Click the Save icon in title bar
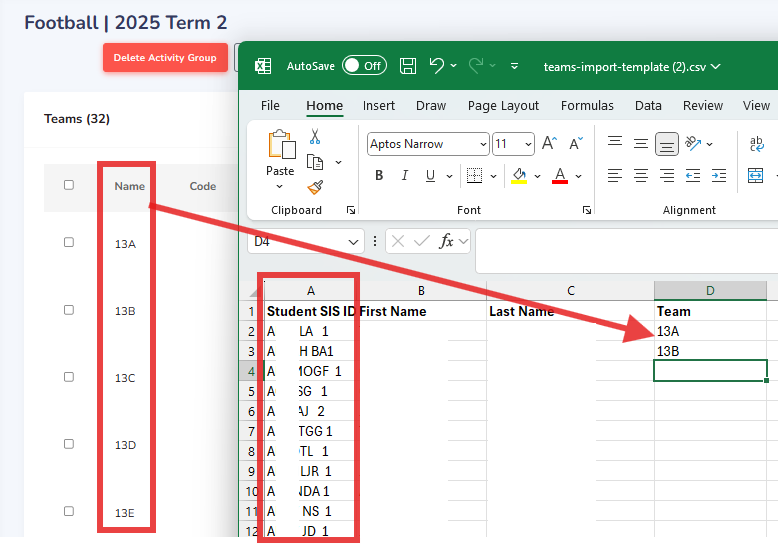778x544 pixels. (408, 66)
